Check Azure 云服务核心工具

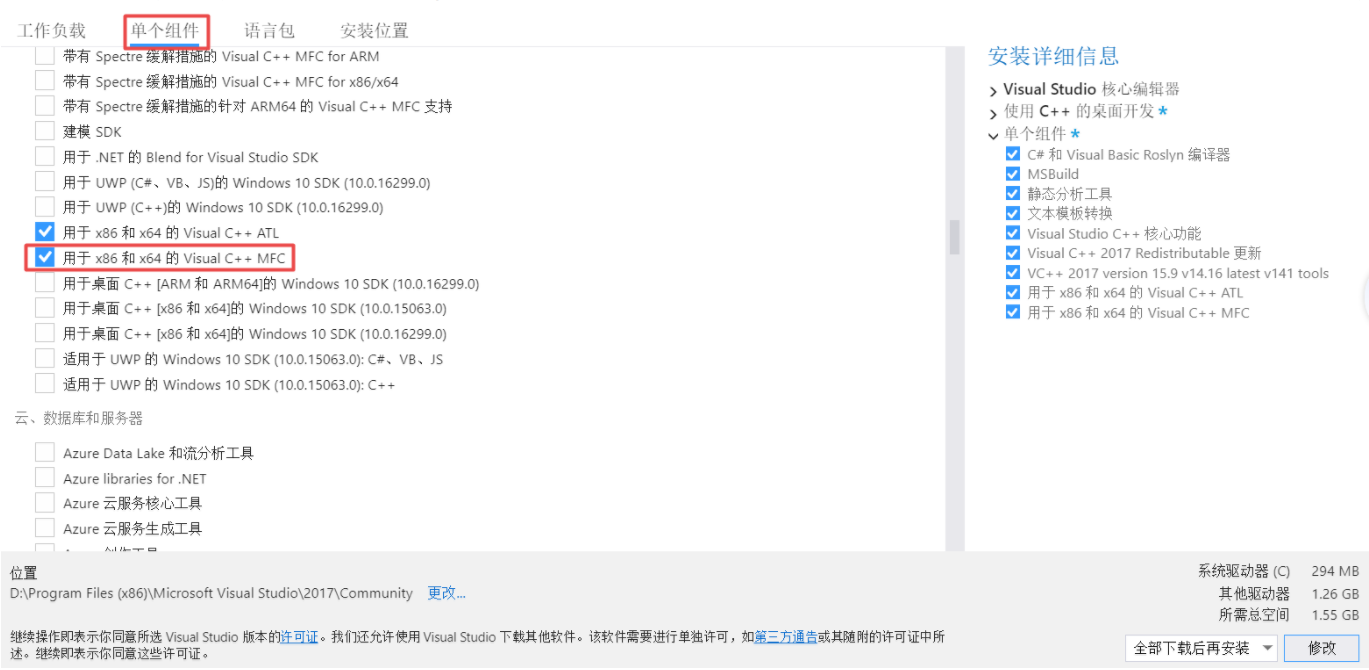45,503
